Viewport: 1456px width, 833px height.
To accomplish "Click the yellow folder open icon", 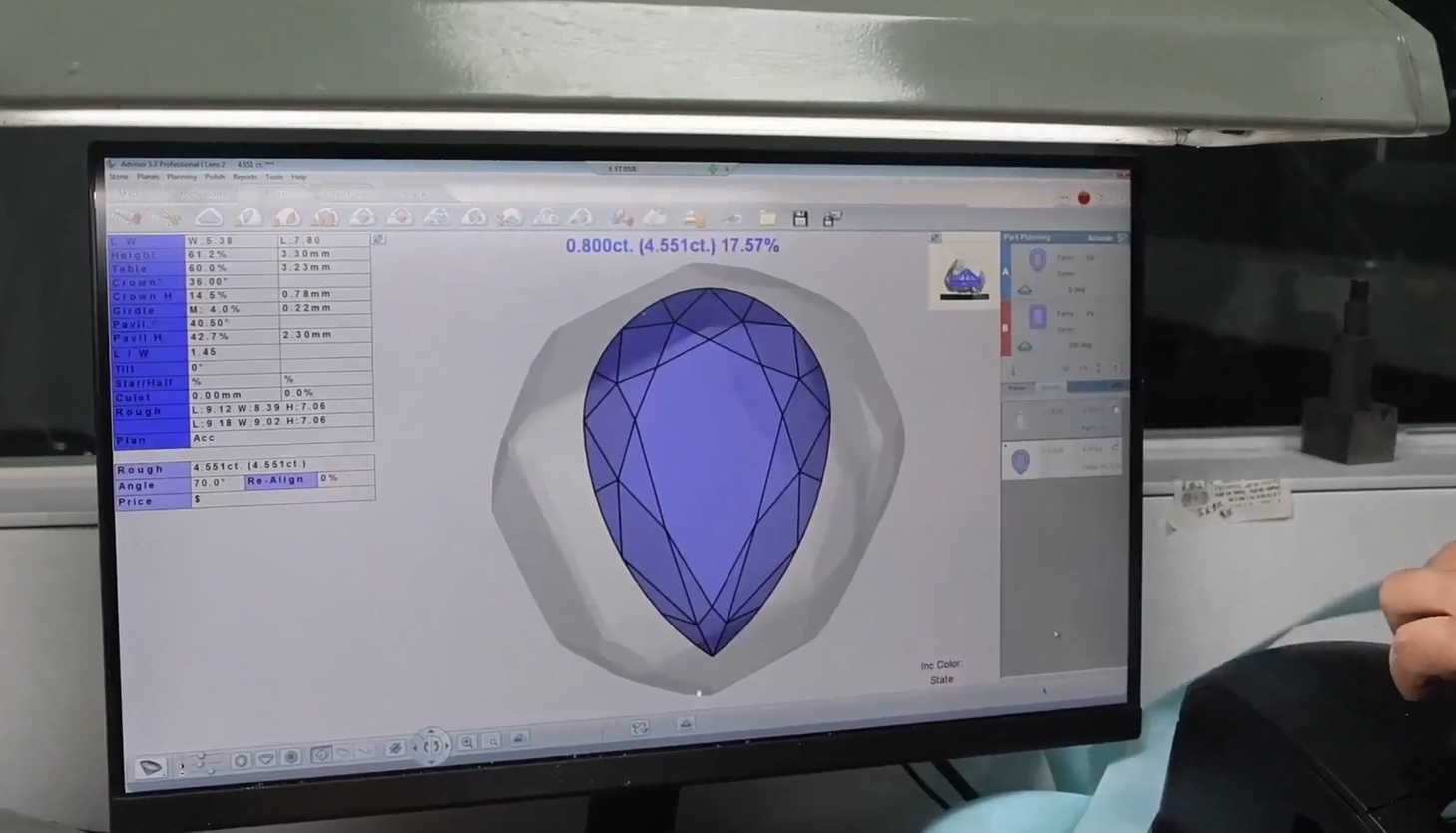I will pyautogui.click(x=767, y=218).
